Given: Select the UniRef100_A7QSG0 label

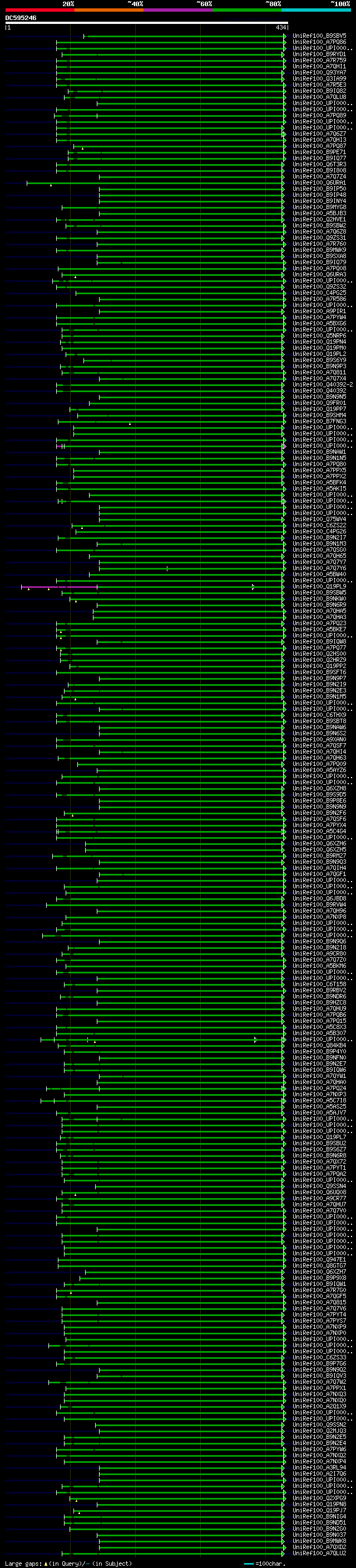Looking at the screenshot, I should pos(319,550).
